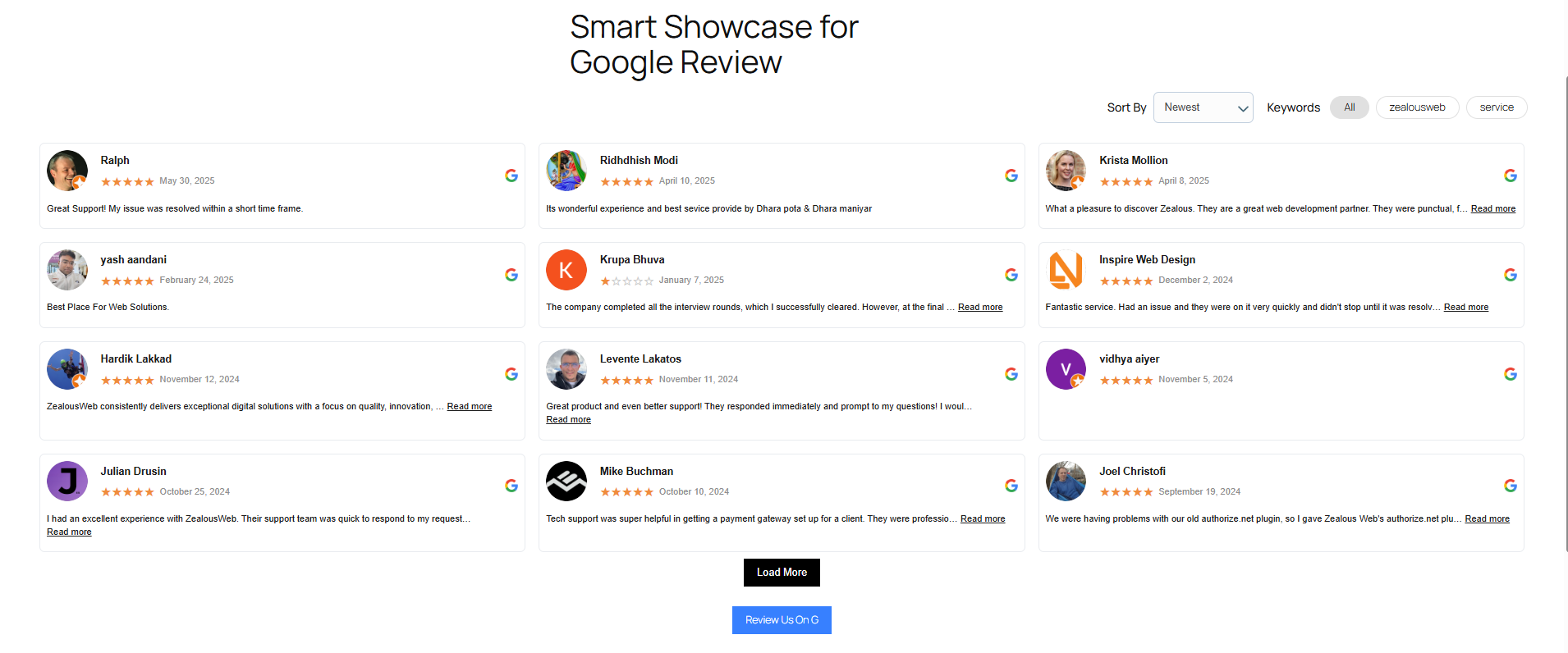This screenshot has height=653, width=1568.
Task: Click Mike Buchman's black logo avatar
Action: pos(566,482)
